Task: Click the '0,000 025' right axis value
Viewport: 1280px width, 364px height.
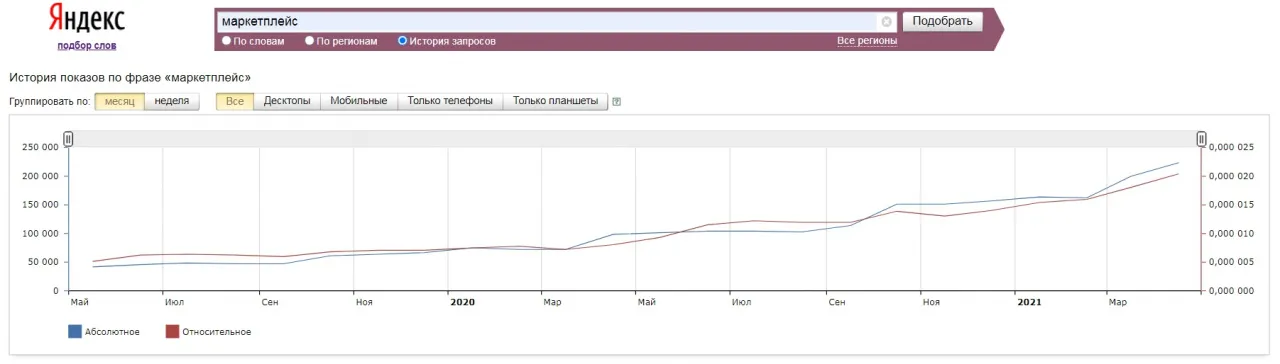Action: (x=1231, y=148)
